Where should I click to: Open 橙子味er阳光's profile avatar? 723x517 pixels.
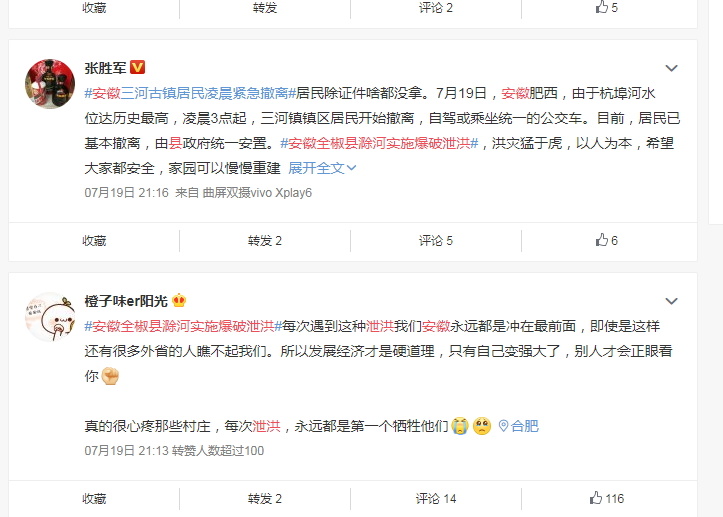(50, 317)
